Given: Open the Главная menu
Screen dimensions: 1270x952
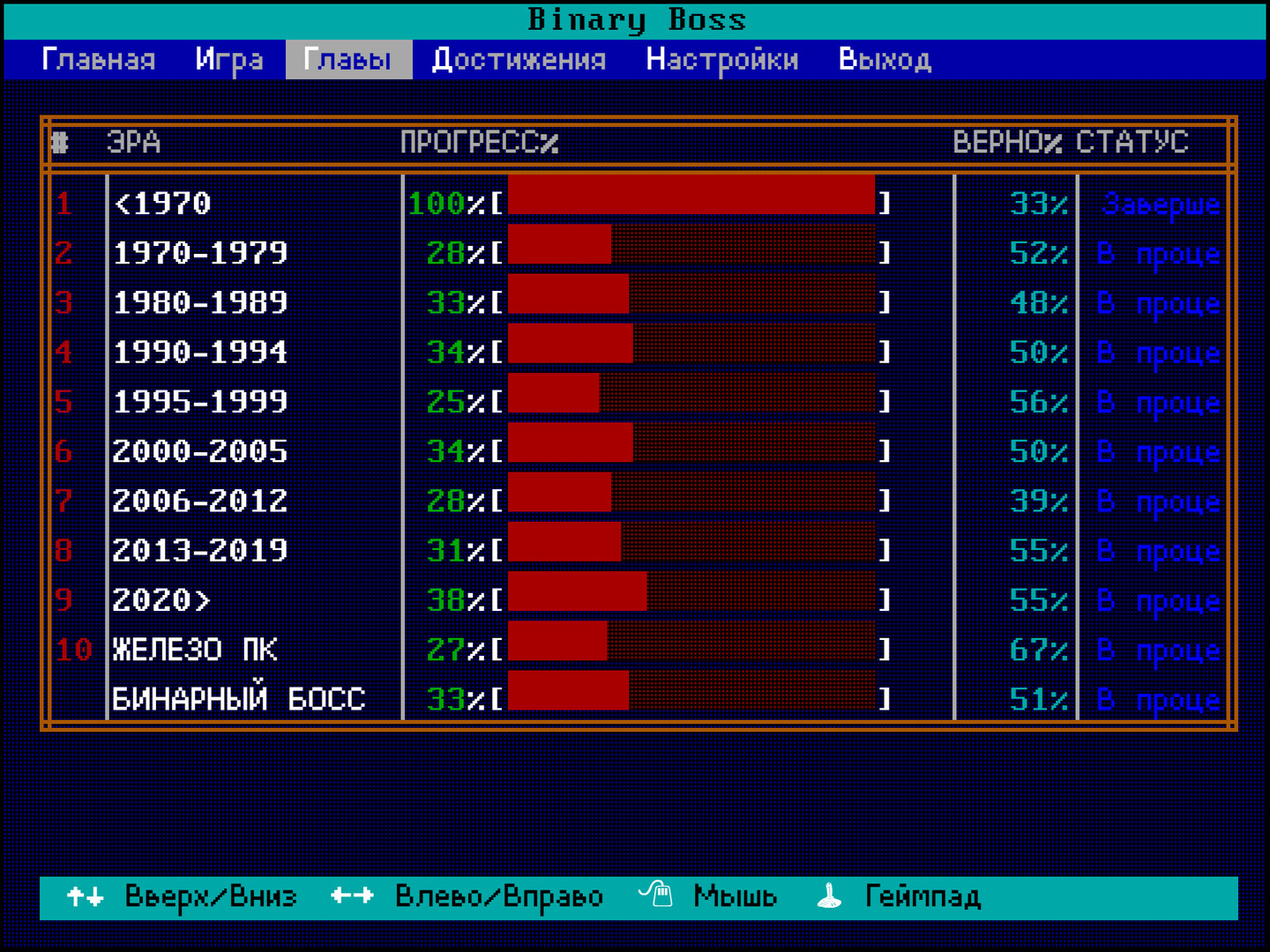Looking at the screenshot, I should [99, 60].
